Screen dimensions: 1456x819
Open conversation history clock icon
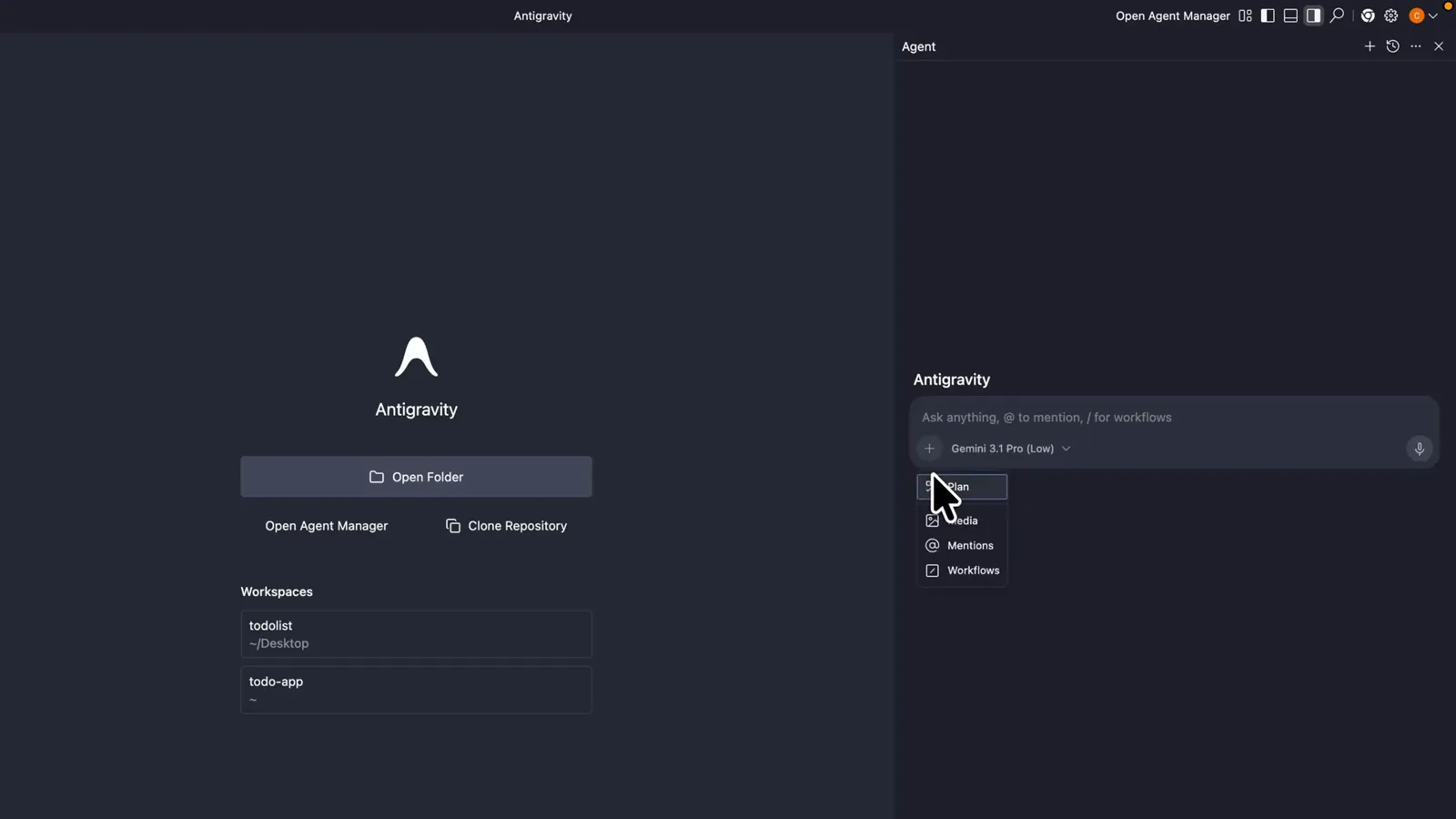[x=1392, y=46]
